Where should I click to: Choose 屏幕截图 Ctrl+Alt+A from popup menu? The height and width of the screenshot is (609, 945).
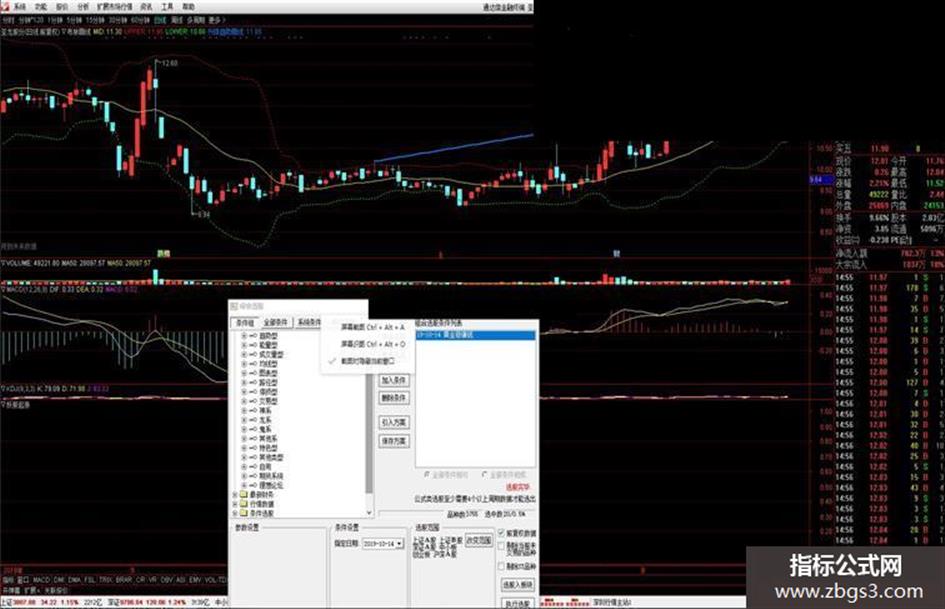[x=372, y=327]
